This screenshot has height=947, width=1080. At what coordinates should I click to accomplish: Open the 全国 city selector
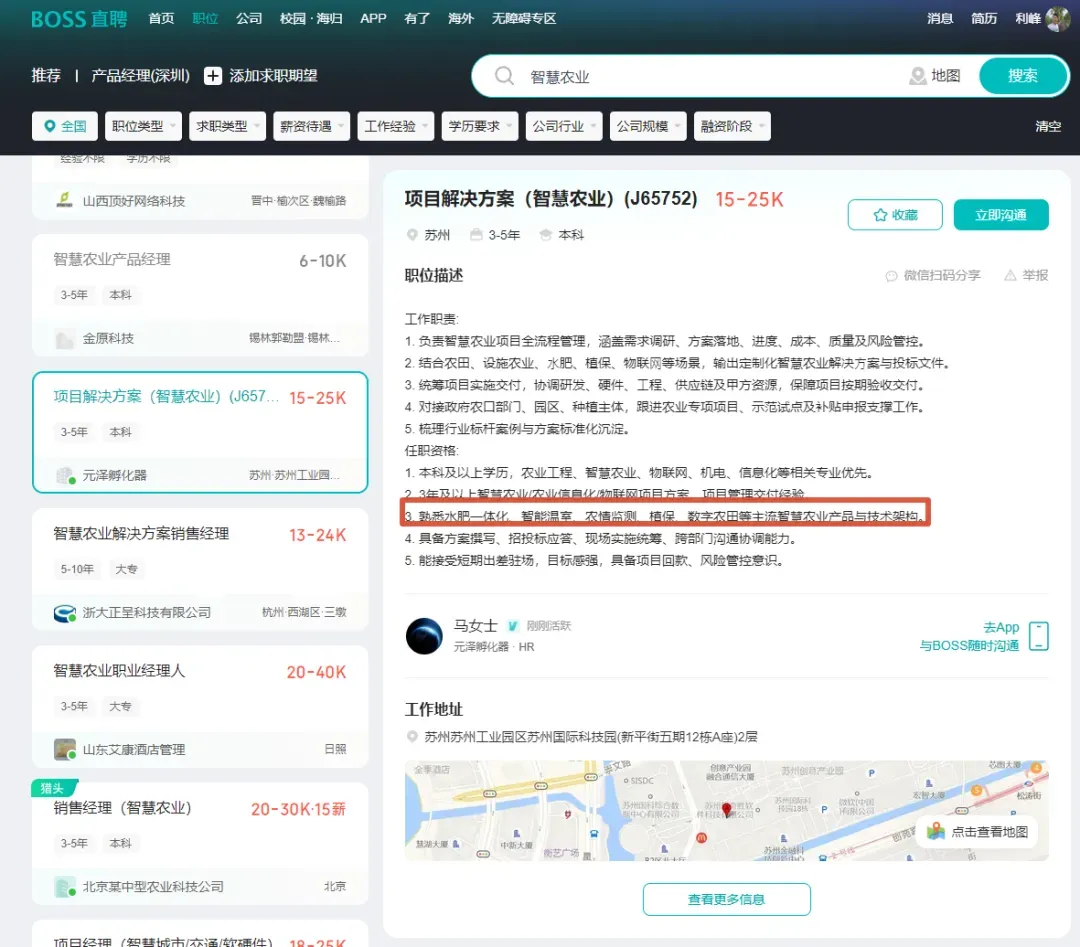[65, 126]
